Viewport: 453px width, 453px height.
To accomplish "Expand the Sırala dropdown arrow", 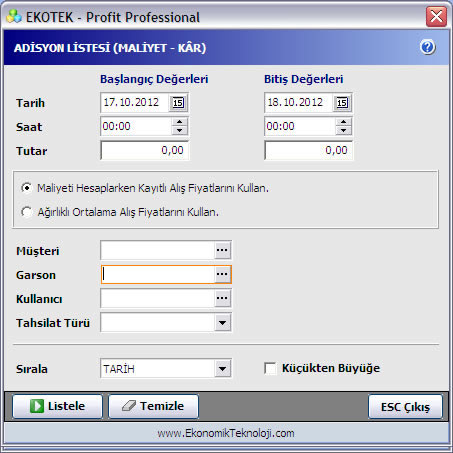I will 222,369.
